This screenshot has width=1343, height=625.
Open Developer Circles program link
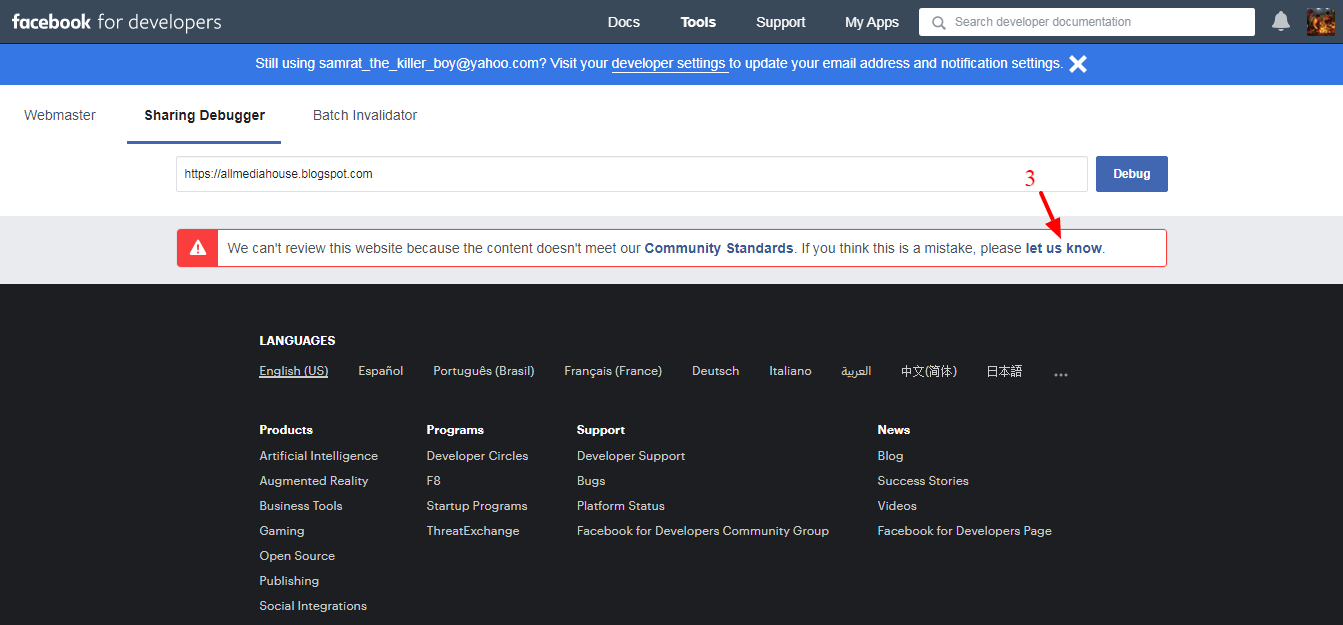(x=477, y=456)
